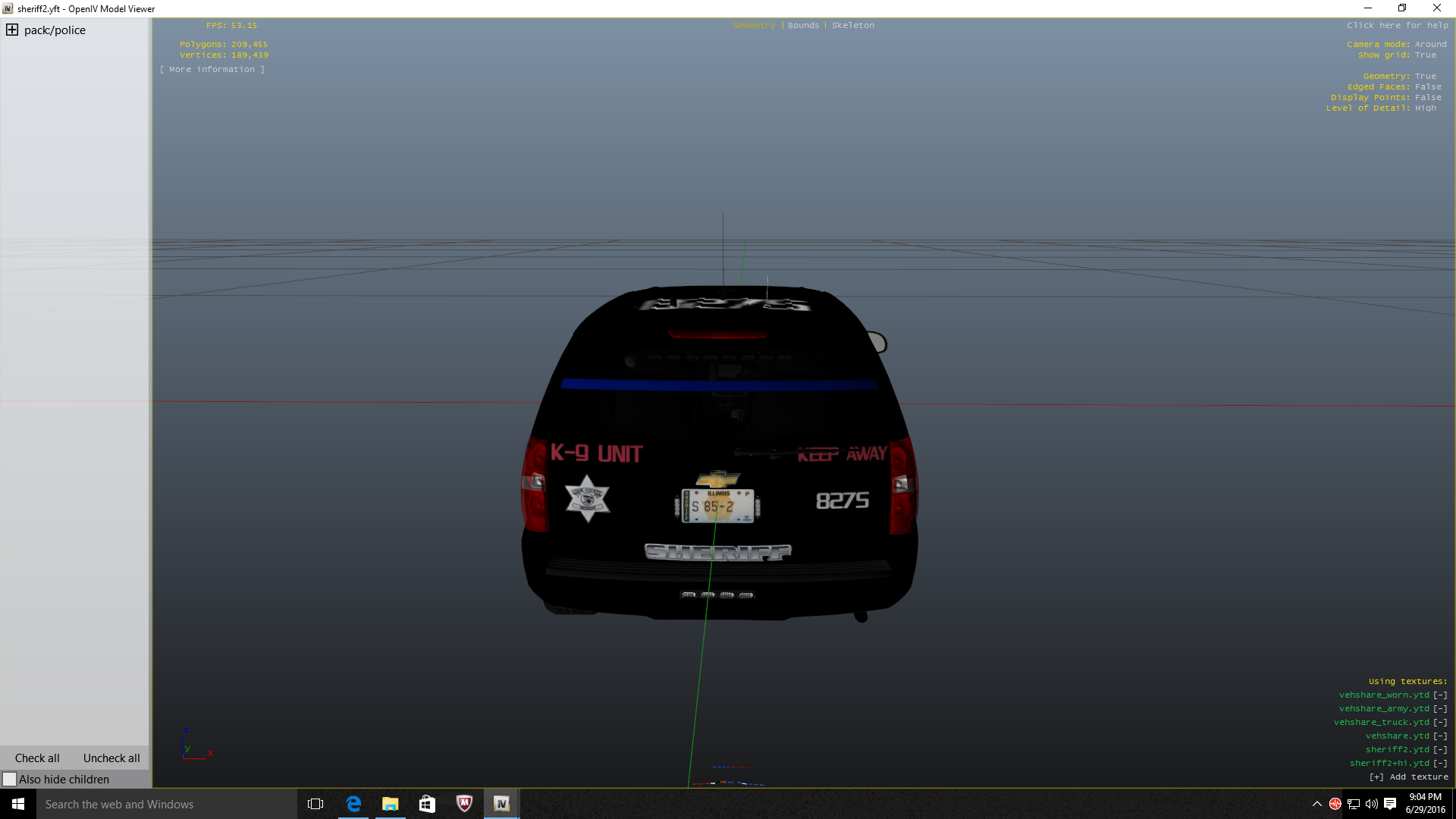Image resolution: width=1456 pixels, height=819 pixels.
Task: Switch to the Skeleton tab
Action: 852,25
